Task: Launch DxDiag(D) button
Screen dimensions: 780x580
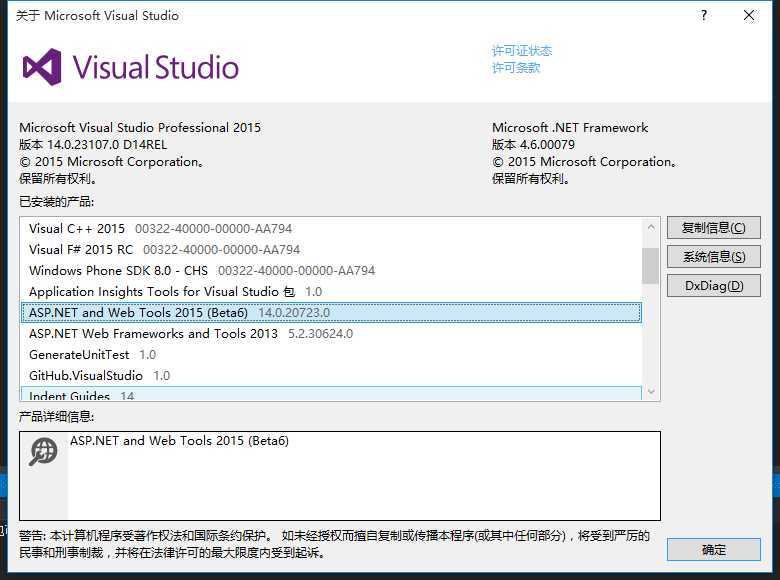Action: tap(713, 286)
